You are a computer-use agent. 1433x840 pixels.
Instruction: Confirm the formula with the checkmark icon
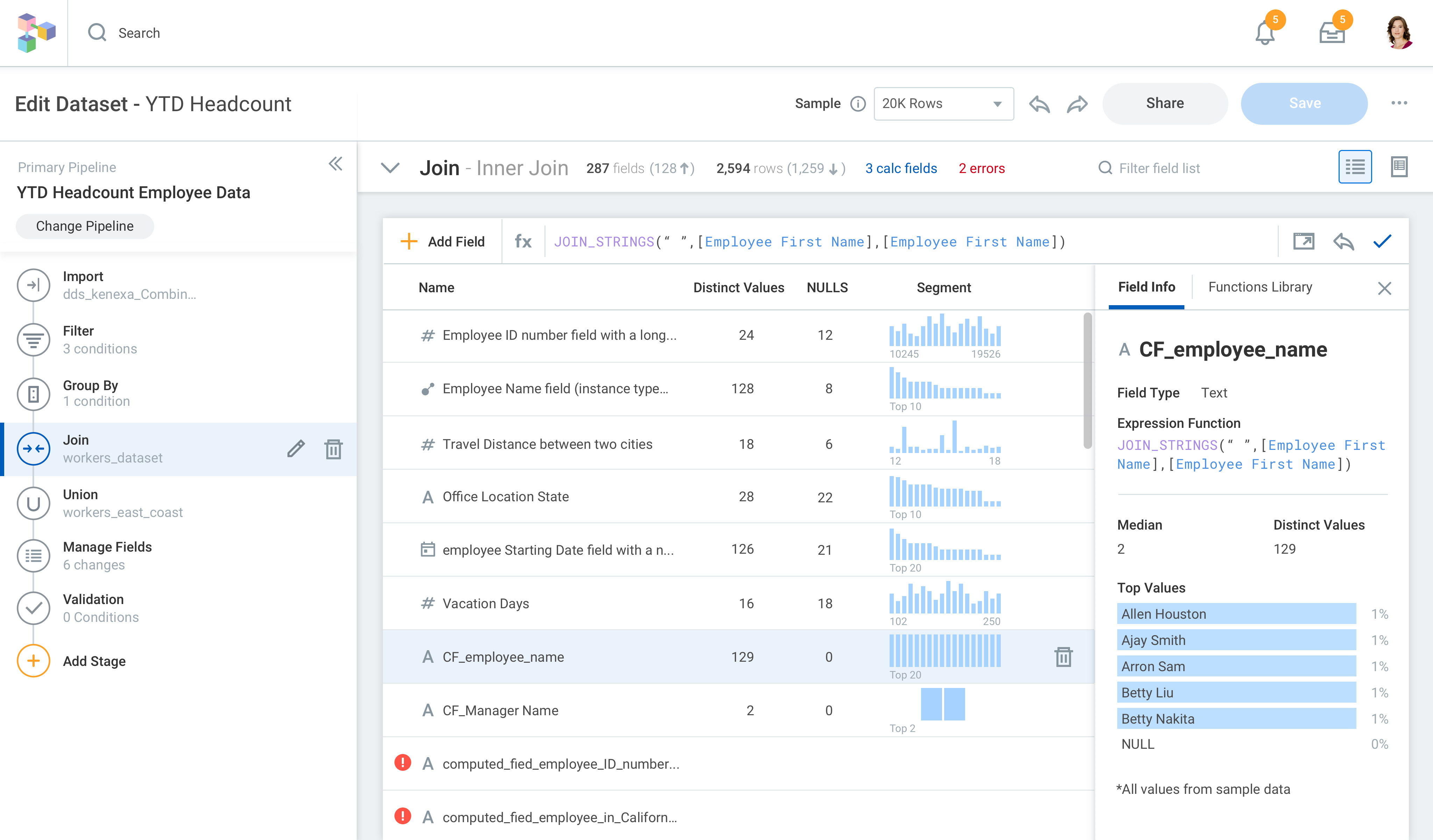[x=1382, y=242]
